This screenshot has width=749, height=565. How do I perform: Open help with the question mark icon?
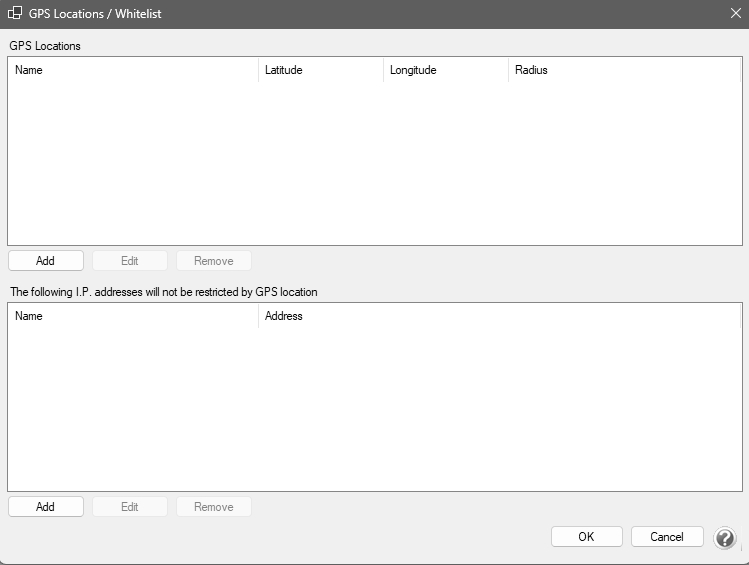tap(724, 538)
